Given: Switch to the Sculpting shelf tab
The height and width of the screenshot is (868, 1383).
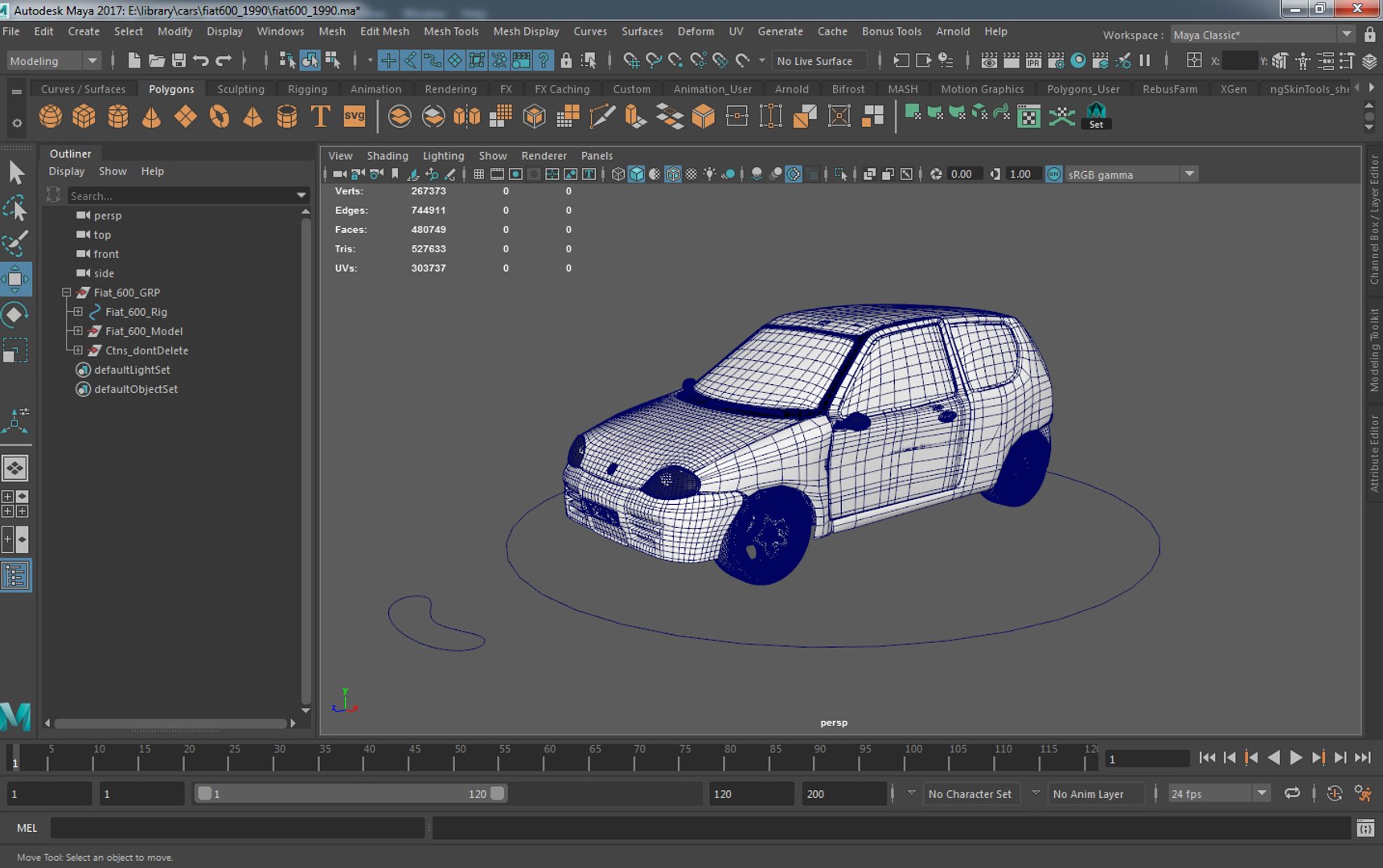Looking at the screenshot, I should 240,89.
